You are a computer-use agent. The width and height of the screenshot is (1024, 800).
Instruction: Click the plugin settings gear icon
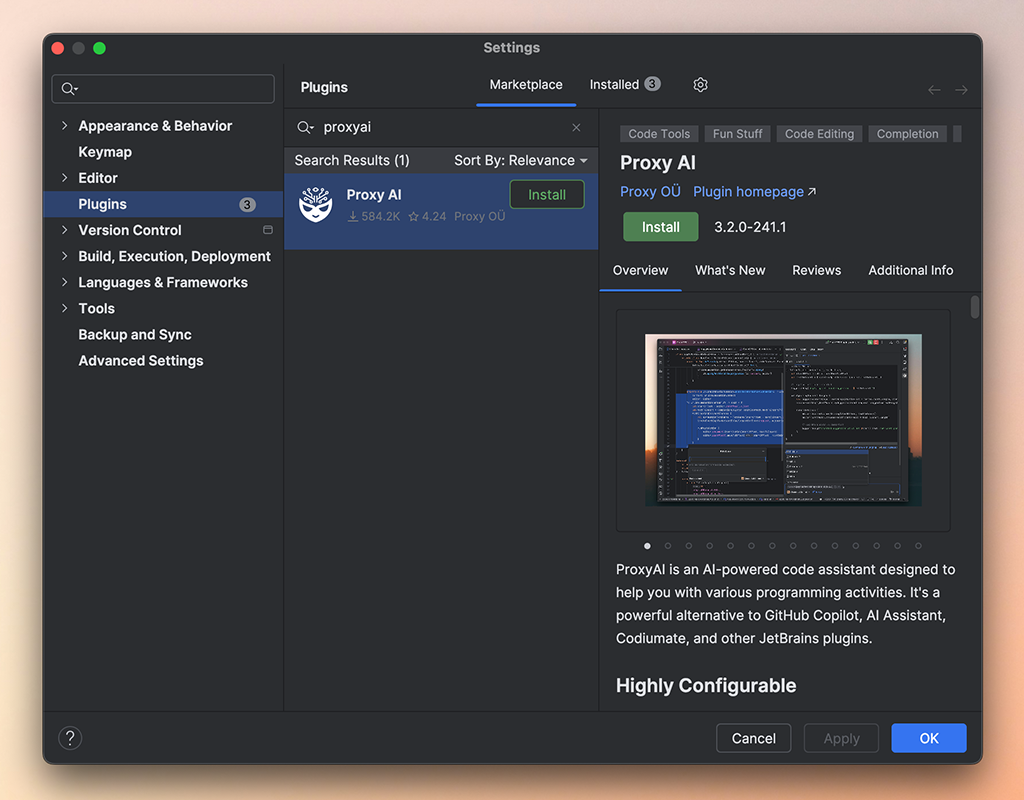point(700,85)
